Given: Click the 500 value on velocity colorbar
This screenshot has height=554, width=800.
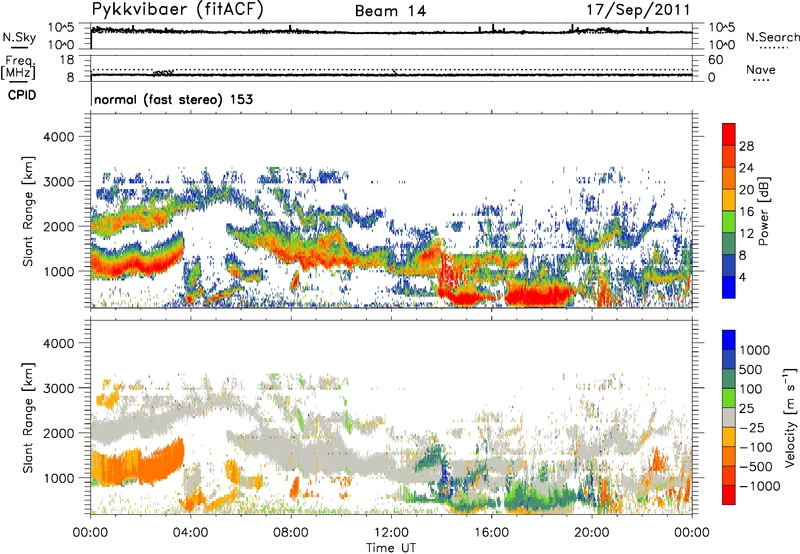Looking at the screenshot, I should pos(752,369).
